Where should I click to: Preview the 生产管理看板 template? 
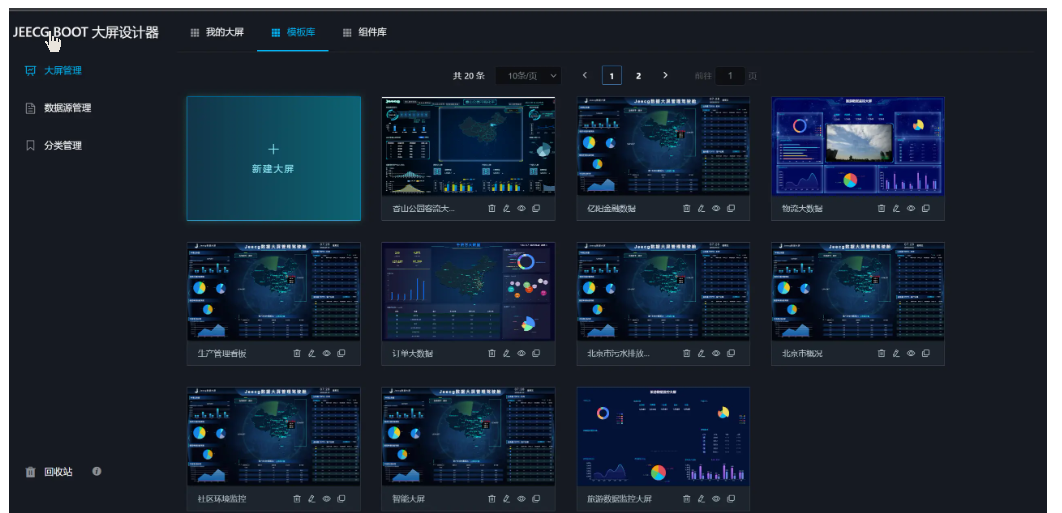326,353
